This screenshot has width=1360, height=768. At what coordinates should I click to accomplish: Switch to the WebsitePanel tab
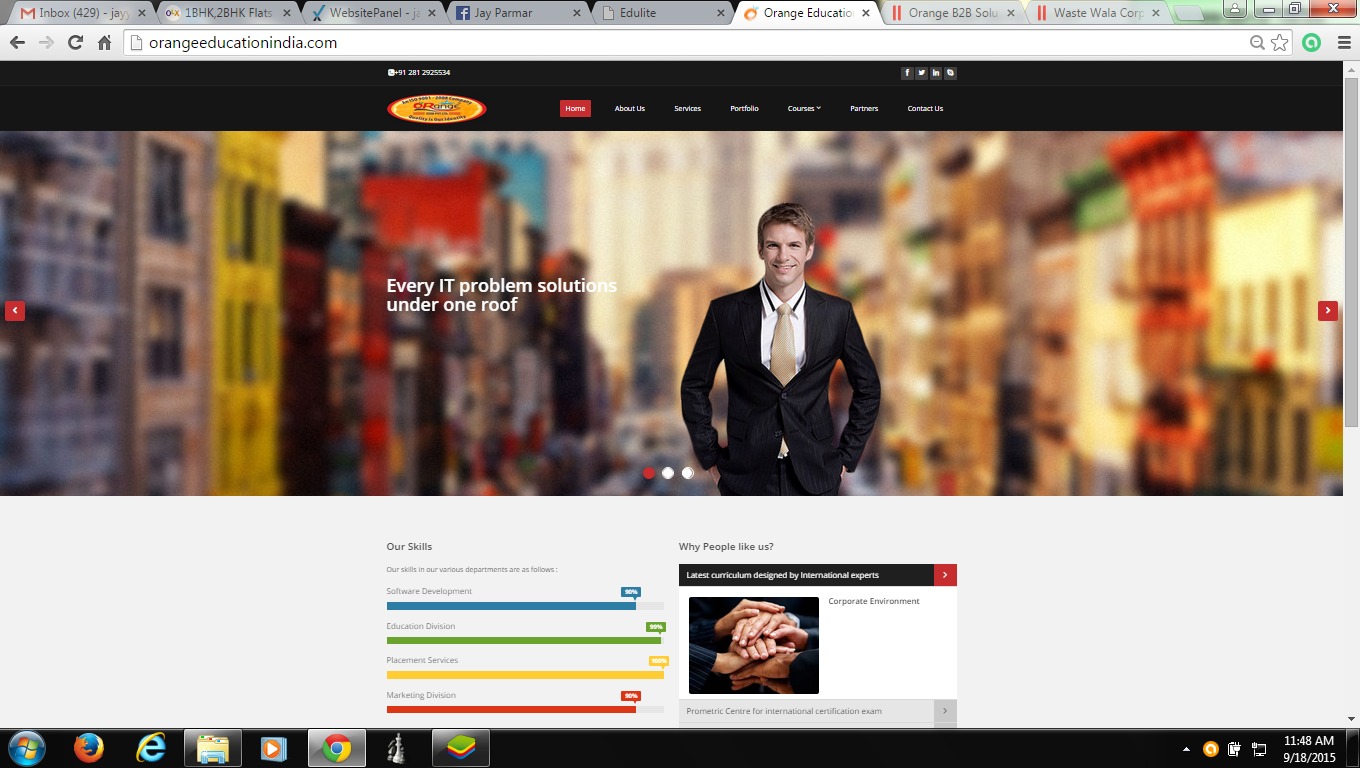click(371, 13)
